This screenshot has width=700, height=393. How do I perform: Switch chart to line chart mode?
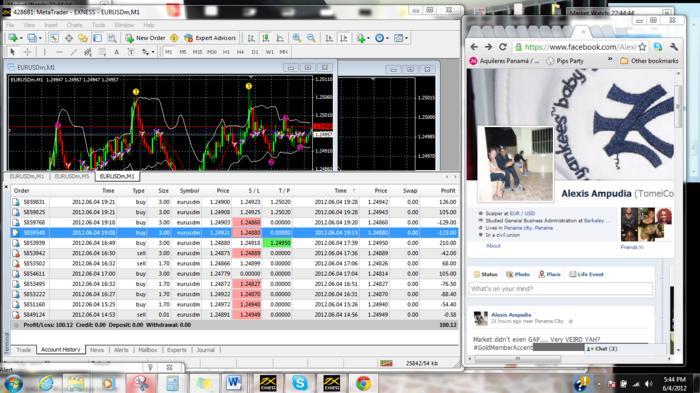[x=280, y=38]
